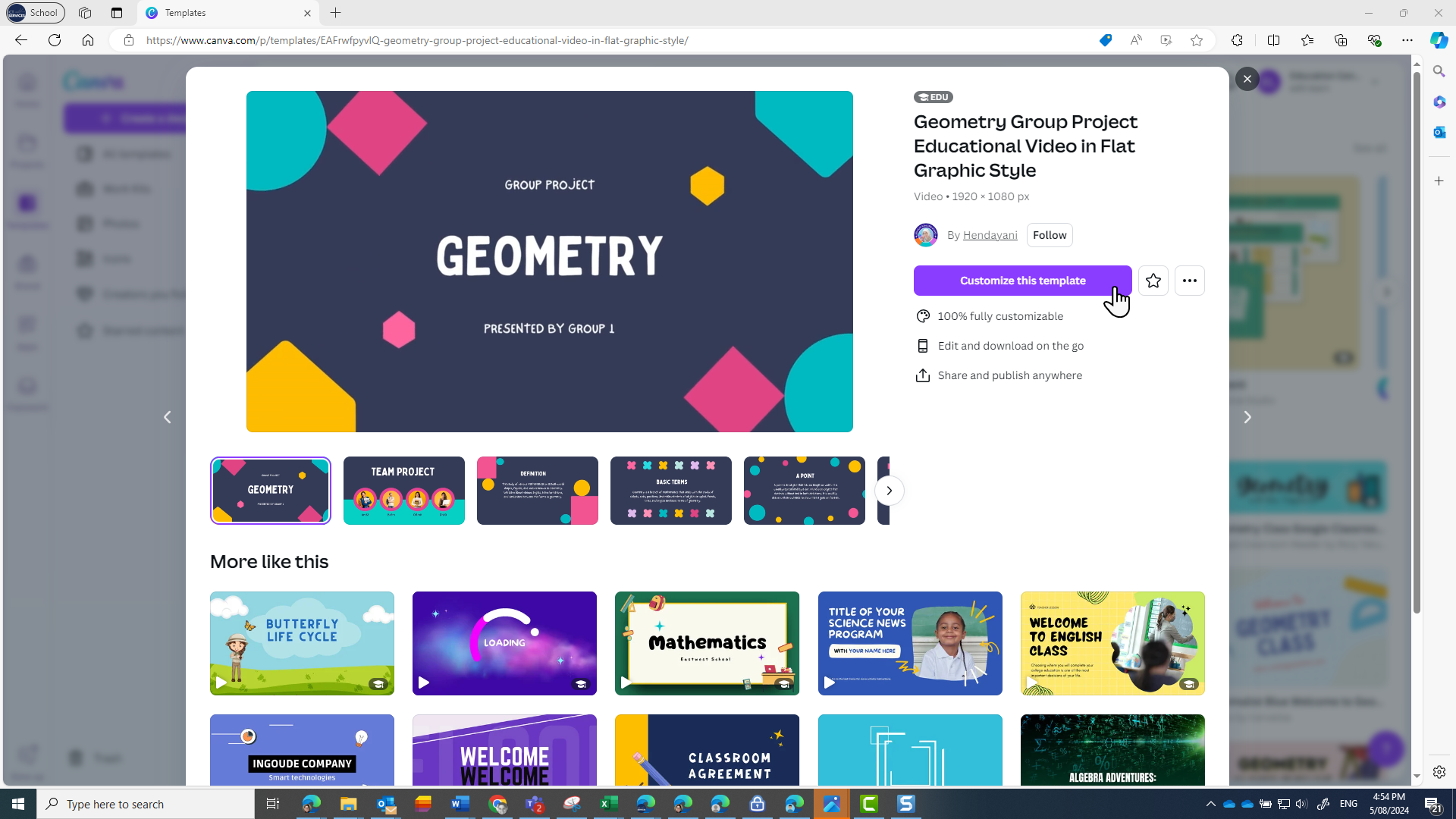The image size is (1456, 819).
Task: Close the template preview dialog
Action: (1247, 79)
